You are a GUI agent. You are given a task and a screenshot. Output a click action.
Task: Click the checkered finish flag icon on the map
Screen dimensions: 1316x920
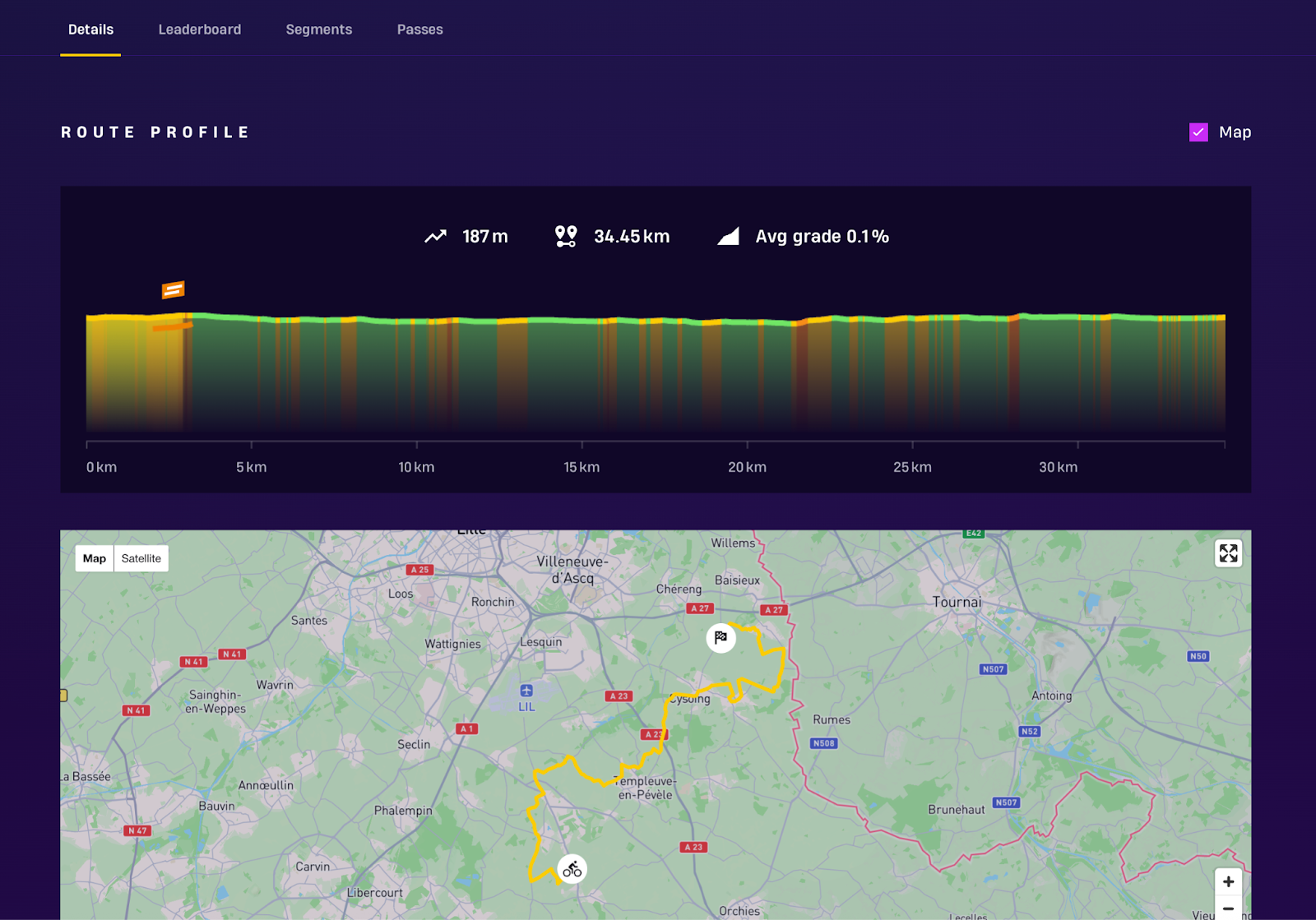coord(721,638)
